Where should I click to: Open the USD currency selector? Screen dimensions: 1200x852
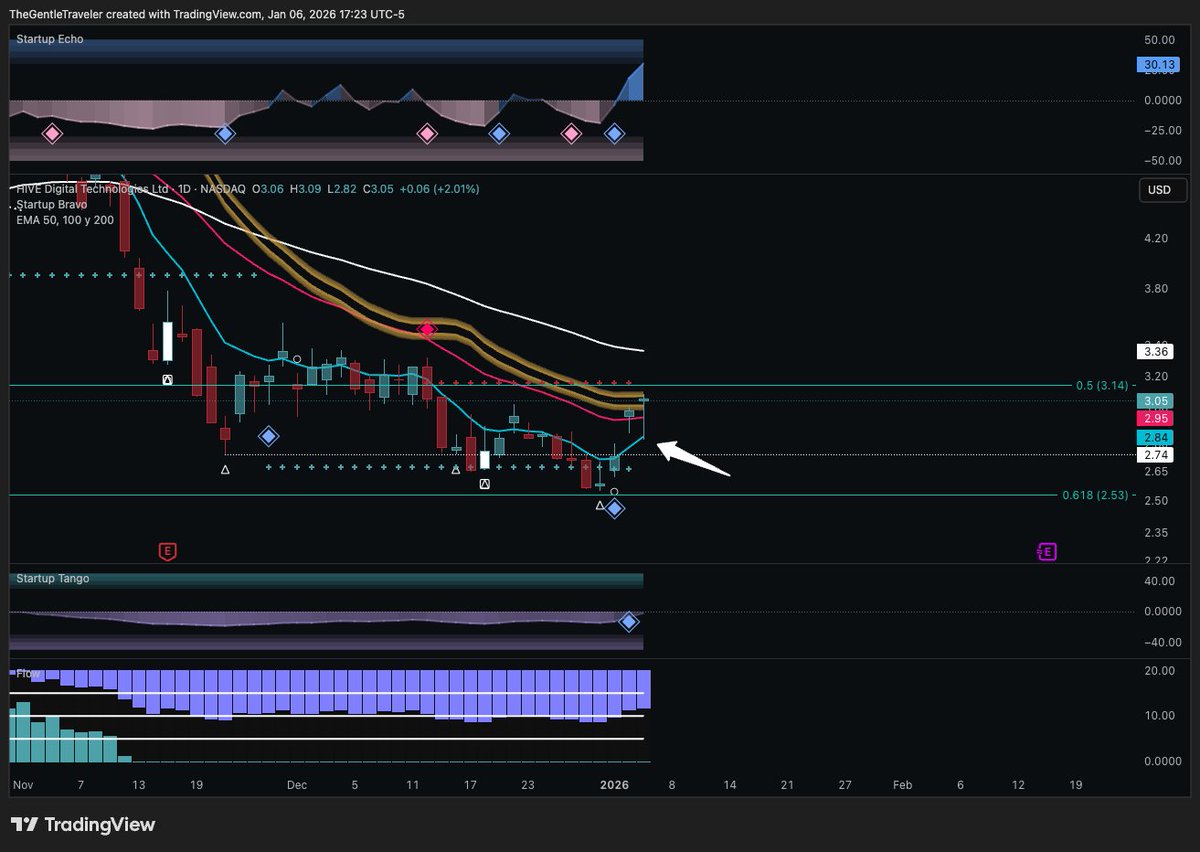[x=1162, y=190]
